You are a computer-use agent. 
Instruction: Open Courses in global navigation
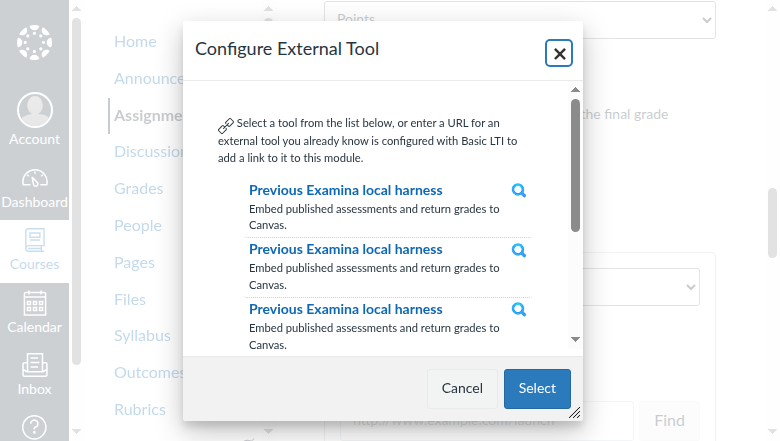tap(34, 251)
